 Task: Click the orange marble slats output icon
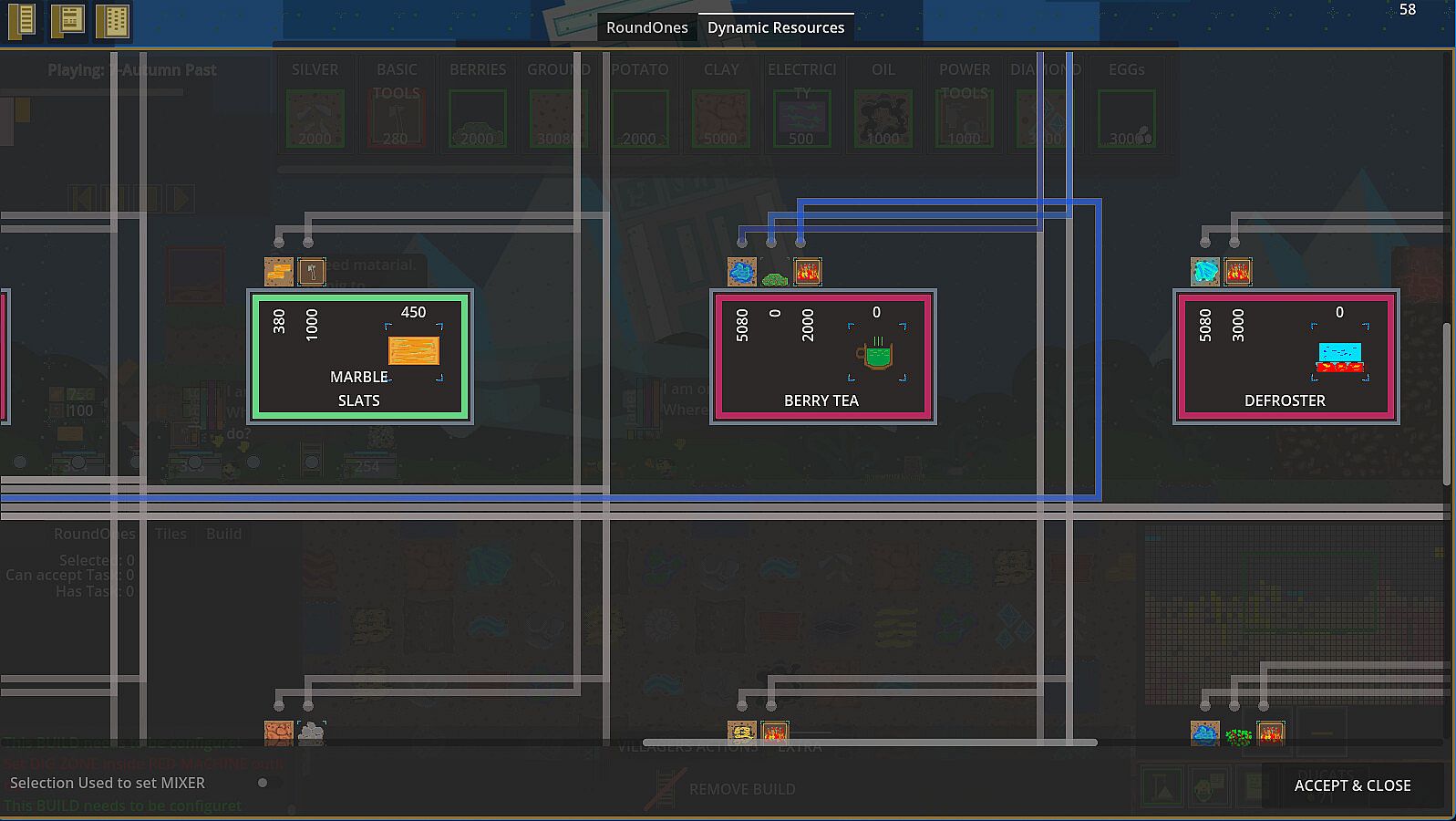pos(414,351)
